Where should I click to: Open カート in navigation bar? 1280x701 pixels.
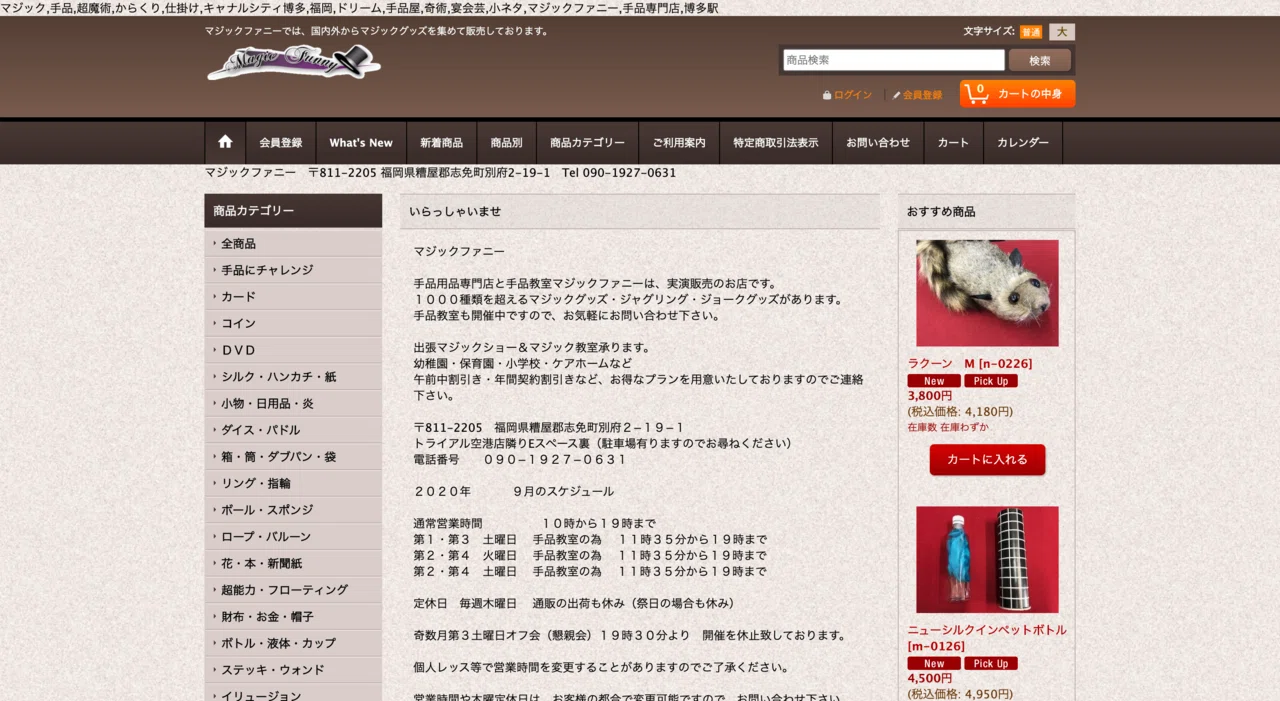click(953, 143)
